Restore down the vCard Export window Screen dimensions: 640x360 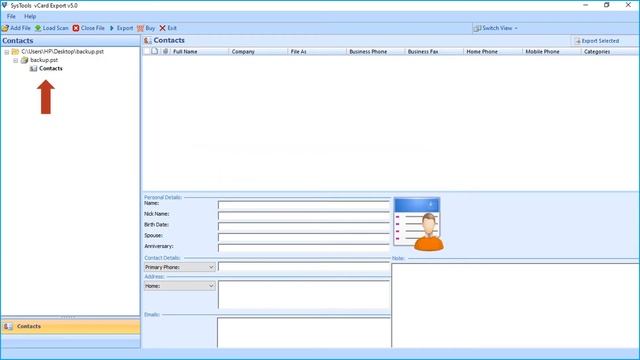click(x=607, y=5)
